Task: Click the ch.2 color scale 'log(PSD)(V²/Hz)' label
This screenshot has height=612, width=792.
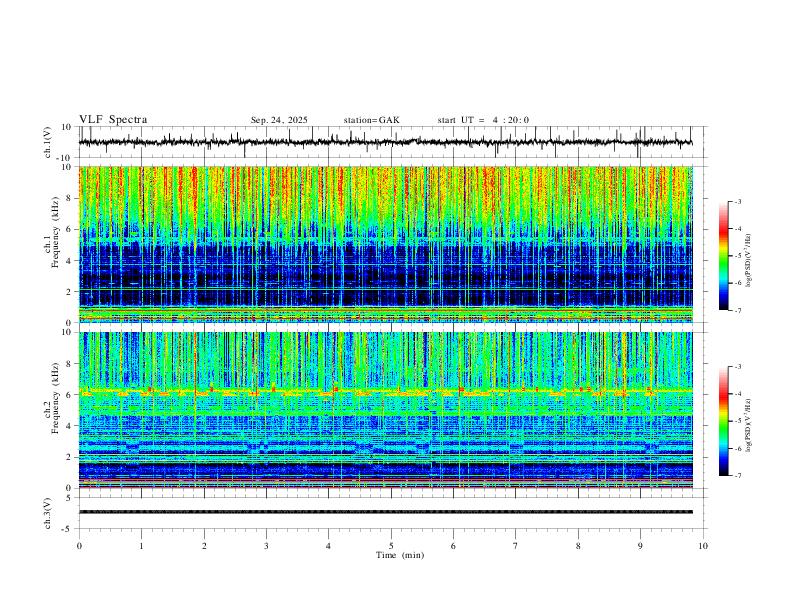Action: pos(749,426)
